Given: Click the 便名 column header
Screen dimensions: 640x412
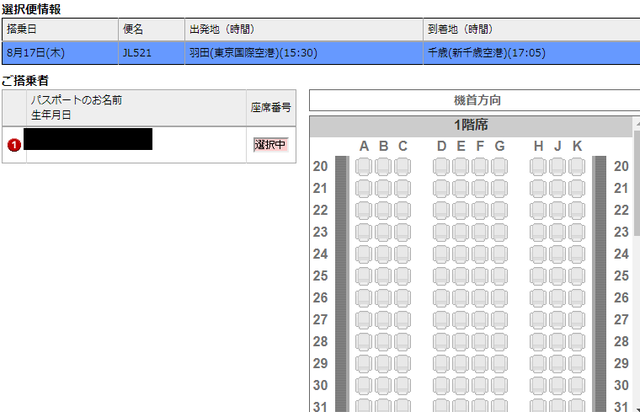Looking at the screenshot, I should (151, 29).
